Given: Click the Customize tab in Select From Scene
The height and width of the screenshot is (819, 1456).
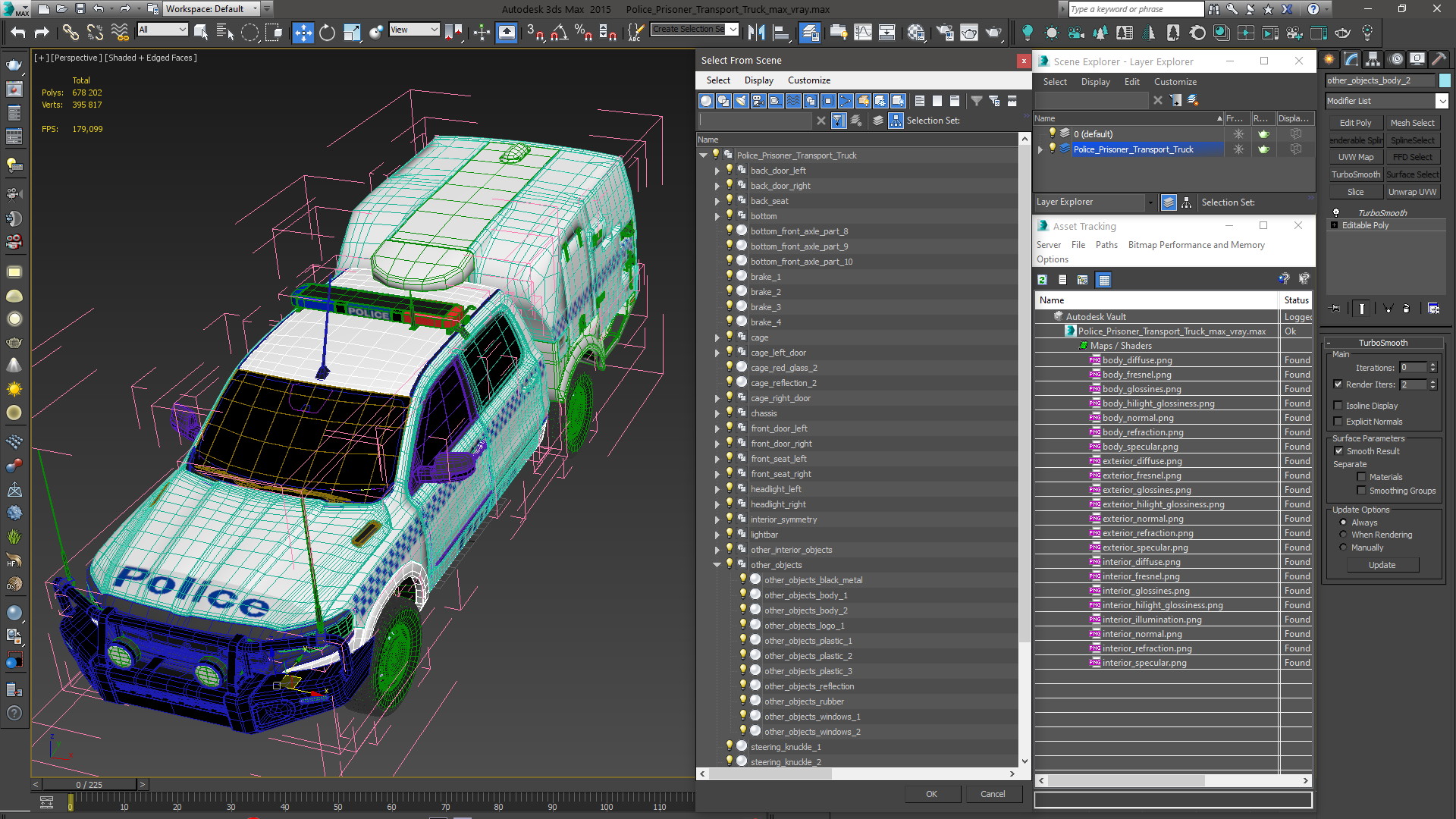Looking at the screenshot, I should [x=809, y=80].
